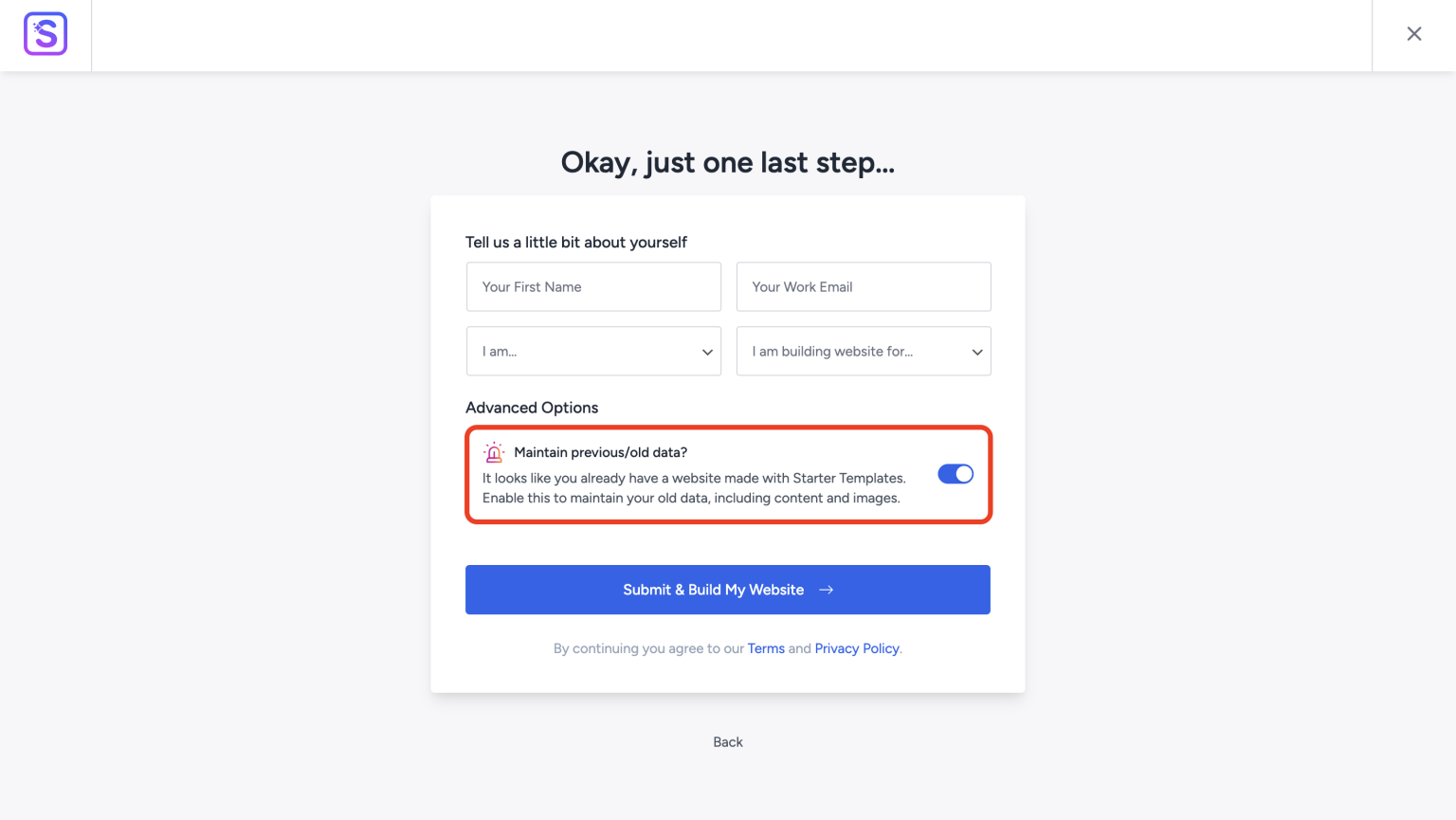Screen dimensions: 1456x820
Task: View the Privacy Policy
Action: (856, 648)
